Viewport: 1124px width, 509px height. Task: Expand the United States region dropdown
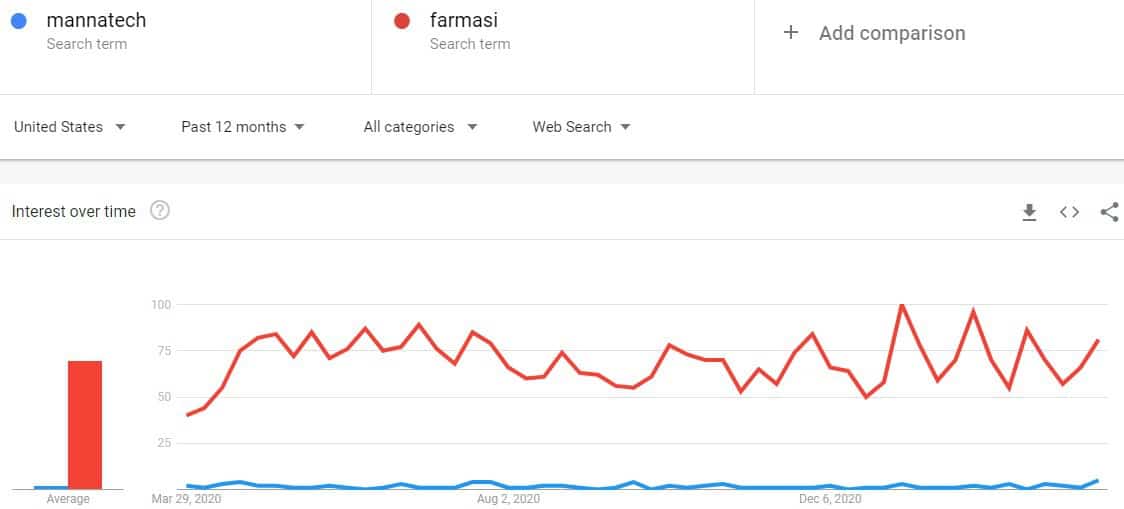[x=70, y=127]
